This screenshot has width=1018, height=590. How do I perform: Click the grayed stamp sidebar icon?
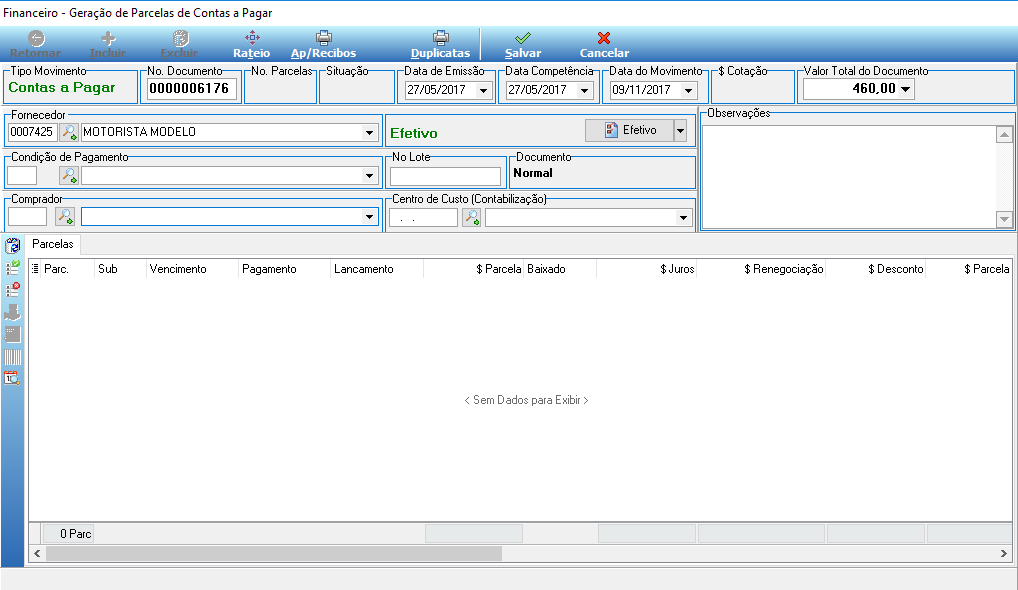click(12, 312)
